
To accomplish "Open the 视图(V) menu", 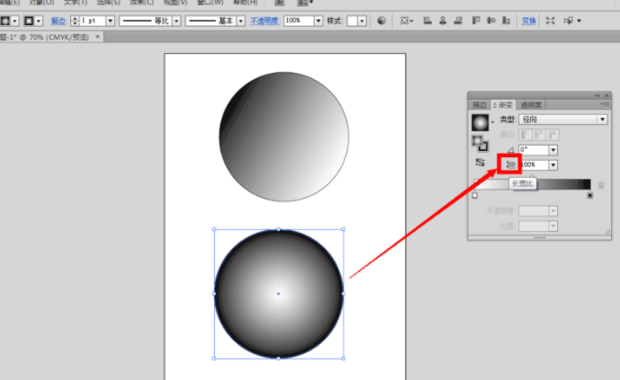I will (176, 2).
